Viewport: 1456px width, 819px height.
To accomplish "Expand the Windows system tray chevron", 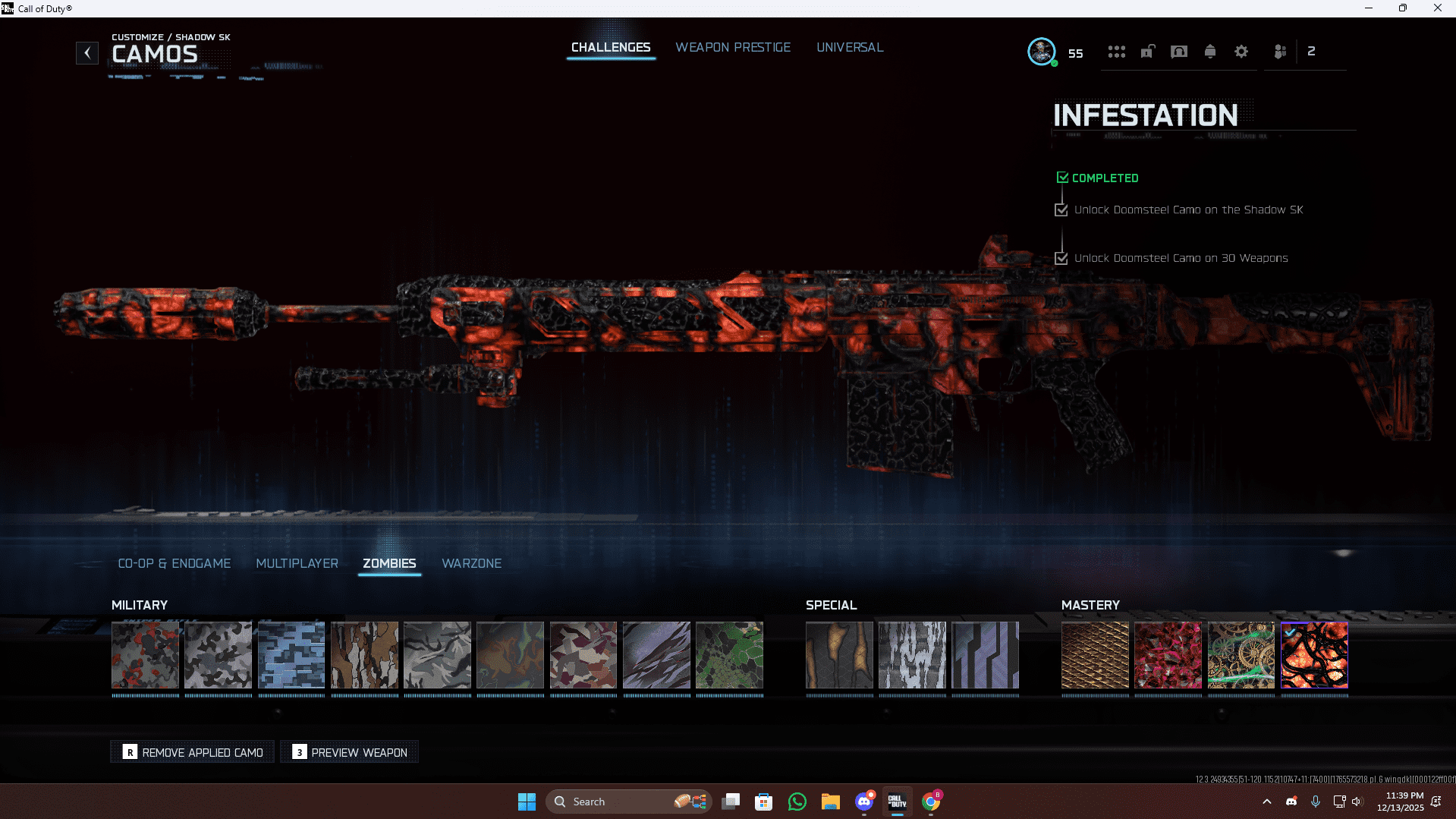I will point(1266,802).
